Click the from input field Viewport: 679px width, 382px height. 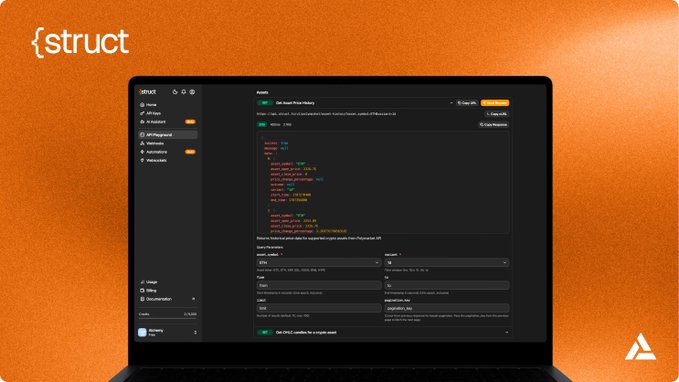(x=319, y=285)
